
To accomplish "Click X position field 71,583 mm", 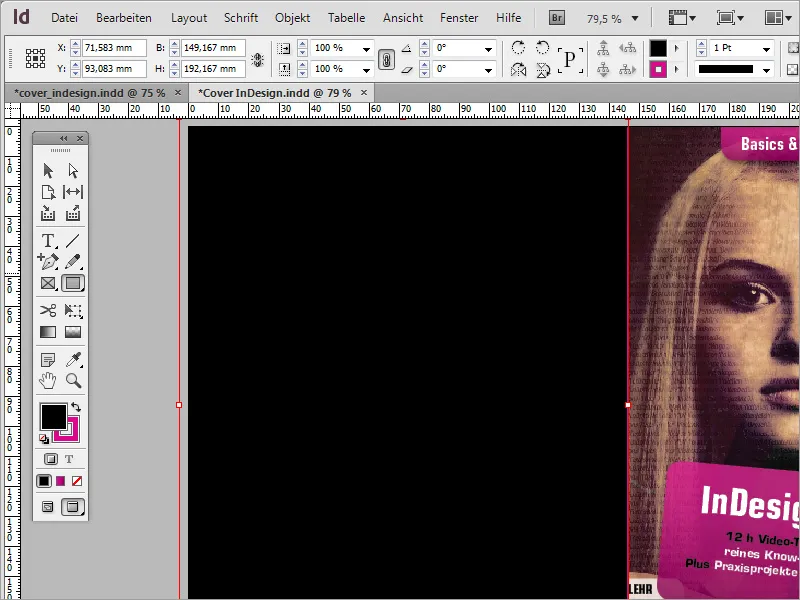I will point(114,48).
